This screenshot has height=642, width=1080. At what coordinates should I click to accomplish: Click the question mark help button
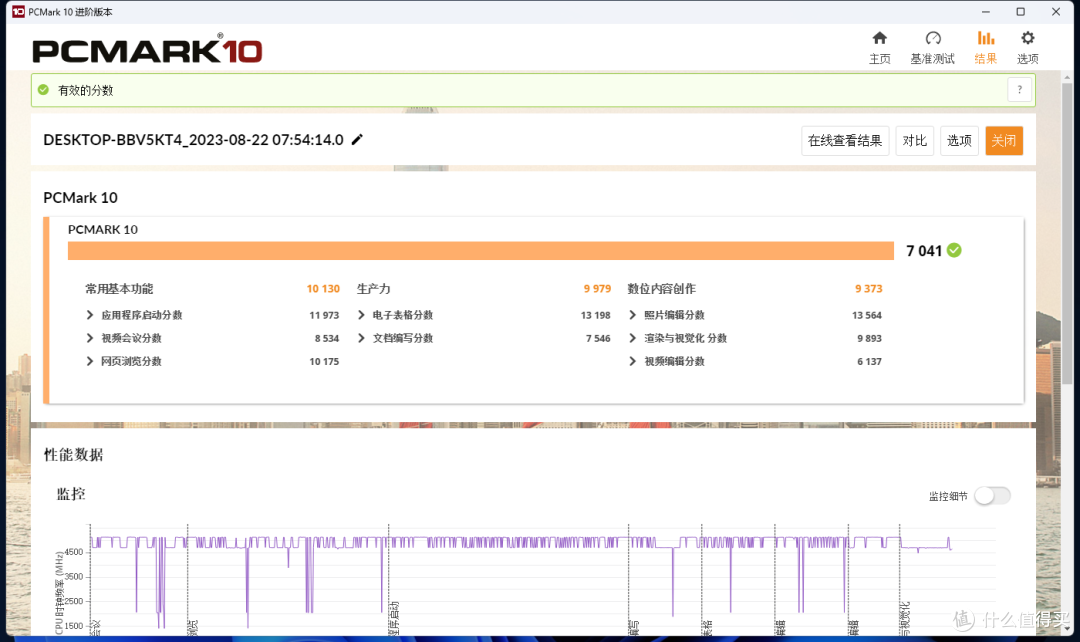click(1020, 90)
